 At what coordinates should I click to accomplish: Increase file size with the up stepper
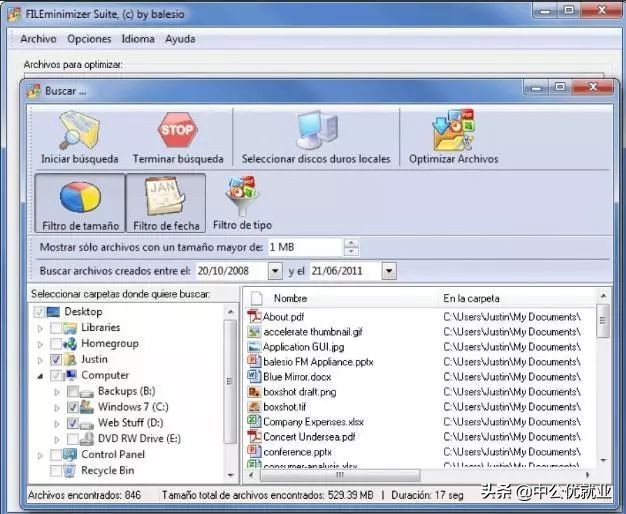click(x=351, y=243)
